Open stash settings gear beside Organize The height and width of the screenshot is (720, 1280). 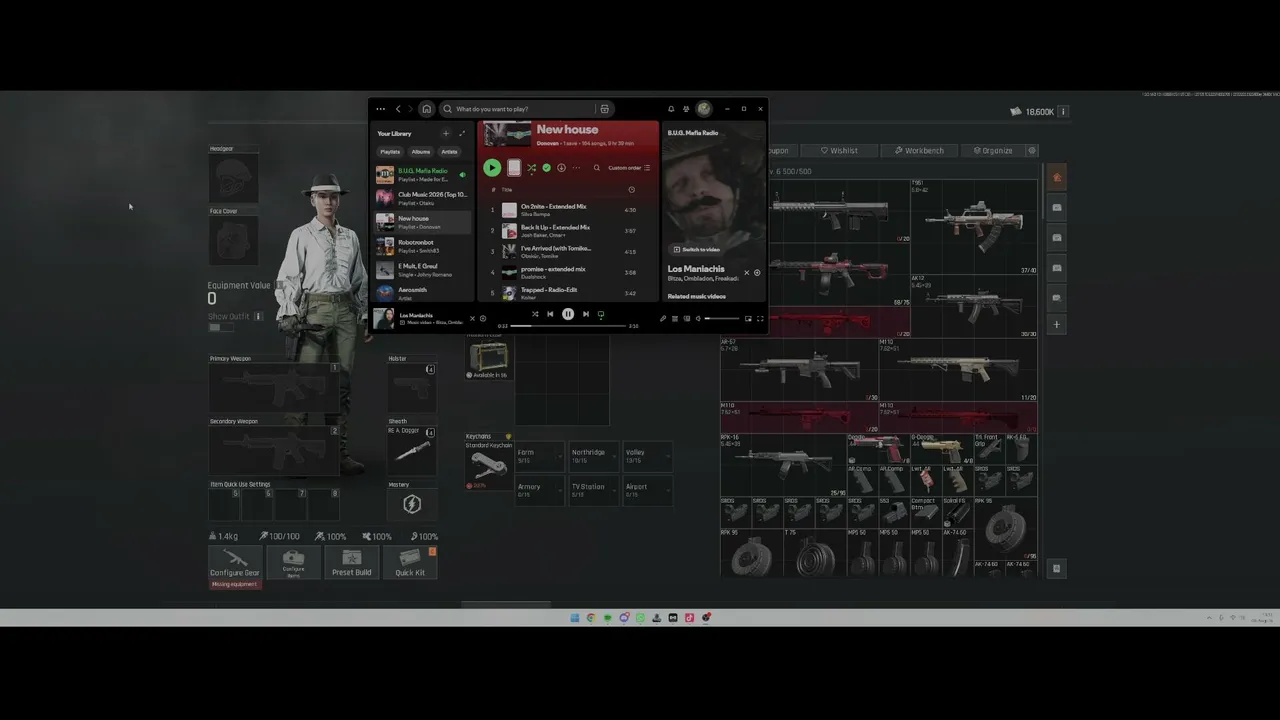[x=1032, y=151]
